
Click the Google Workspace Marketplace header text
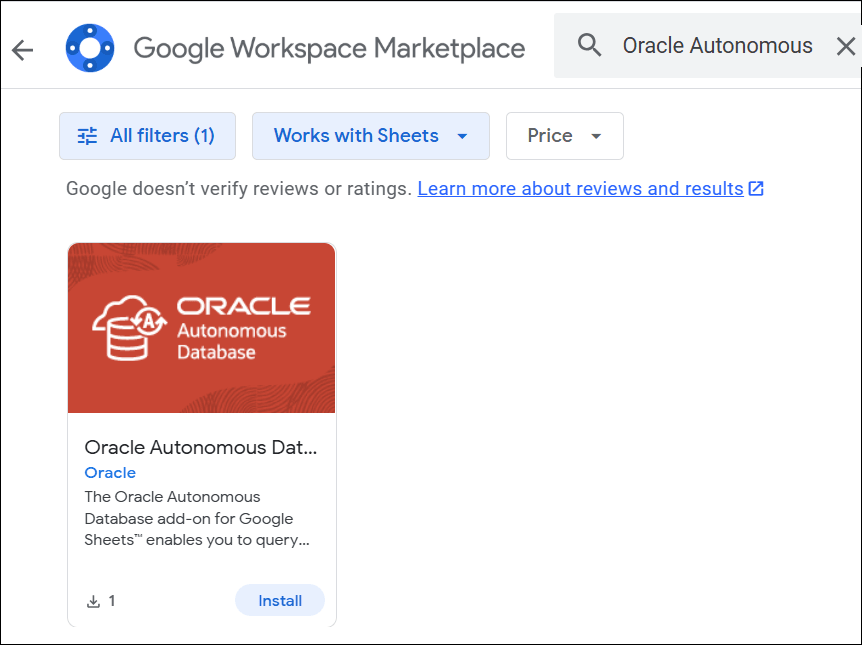[x=329, y=47]
